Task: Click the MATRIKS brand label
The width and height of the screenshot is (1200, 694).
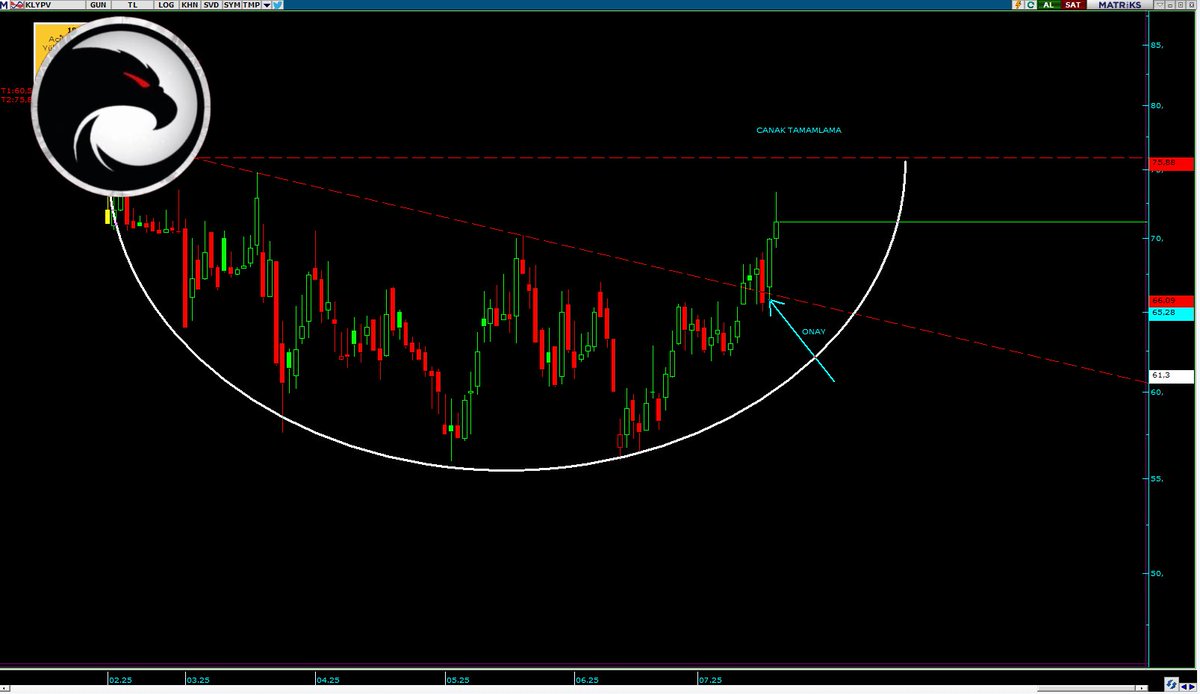Action: point(1119,5)
